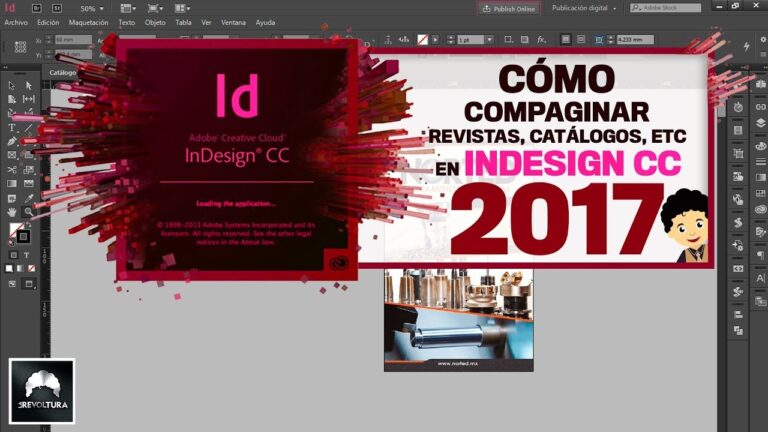This screenshot has height=432, width=768.
Task: Open the CC Libraries panel icon
Action: click(760, 210)
